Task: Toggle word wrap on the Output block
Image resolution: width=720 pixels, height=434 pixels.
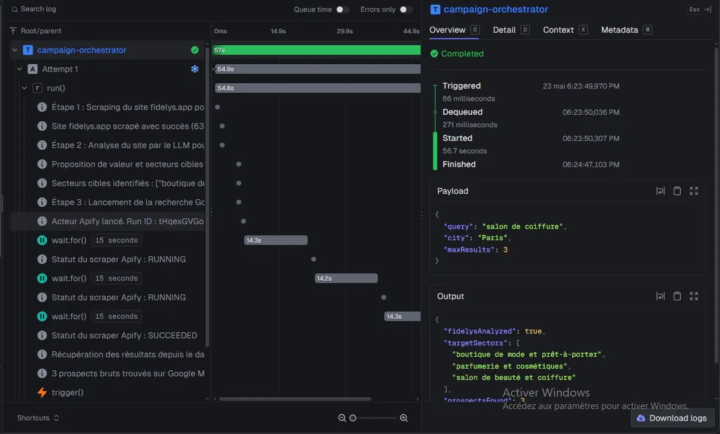Action: (660, 296)
